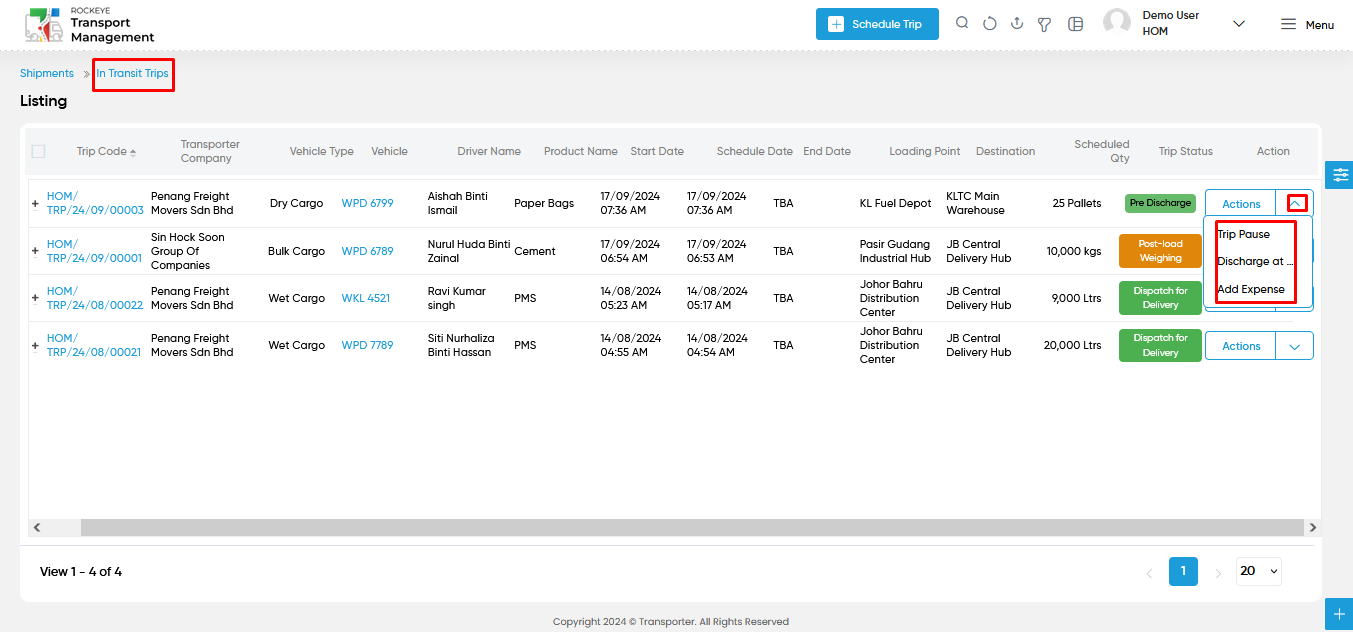Open the column layout icon

(1076, 24)
